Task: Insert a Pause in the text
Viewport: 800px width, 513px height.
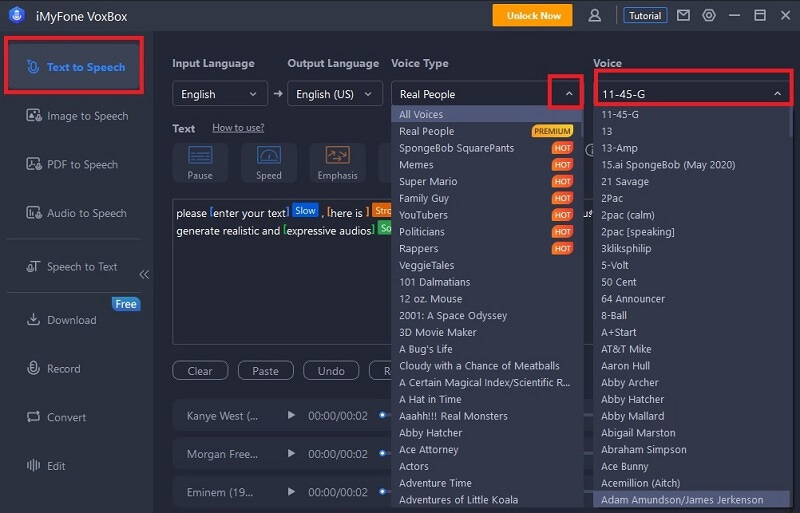Action: tap(200, 163)
